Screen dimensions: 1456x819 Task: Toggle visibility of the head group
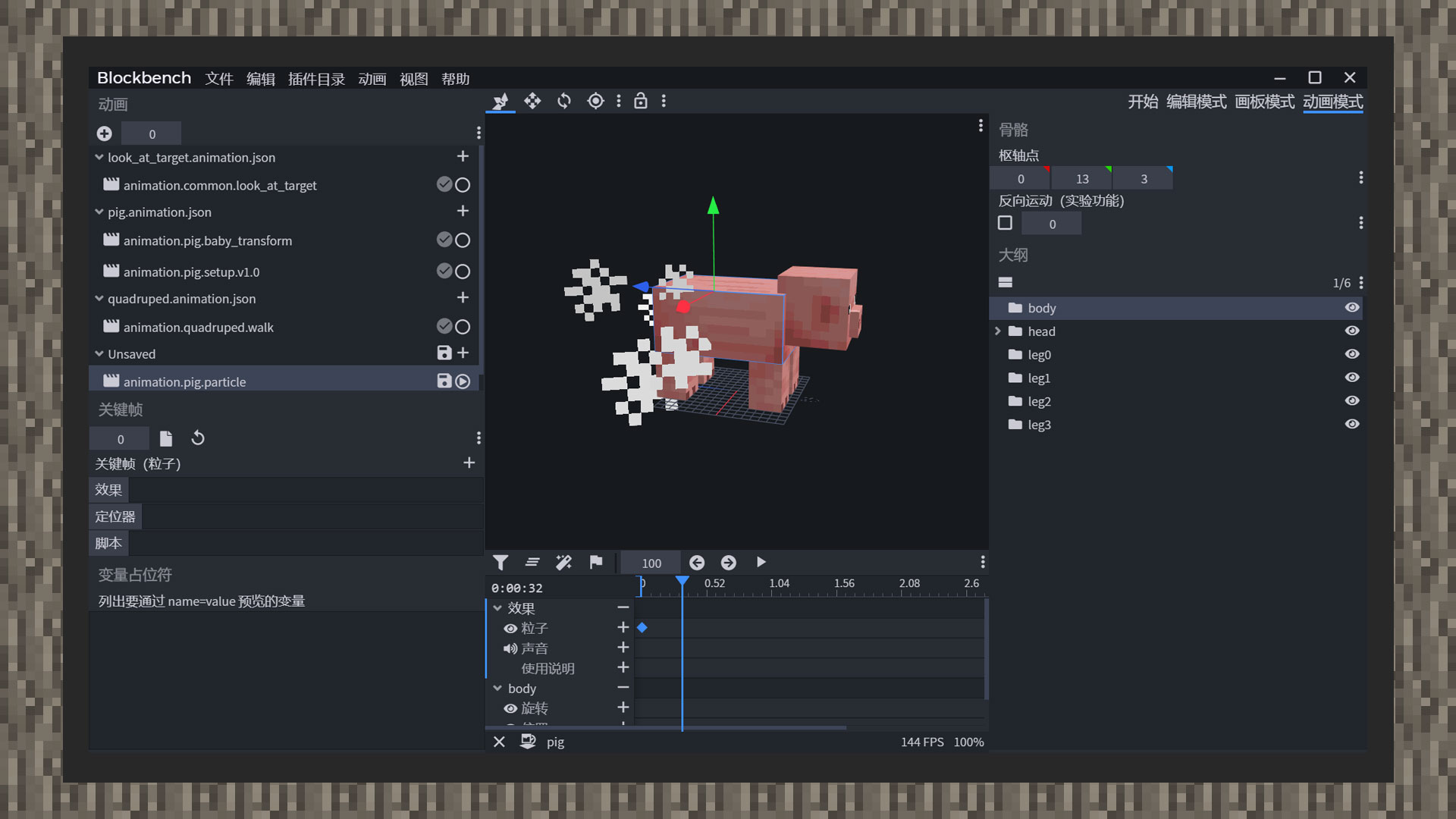click(x=1352, y=331)
